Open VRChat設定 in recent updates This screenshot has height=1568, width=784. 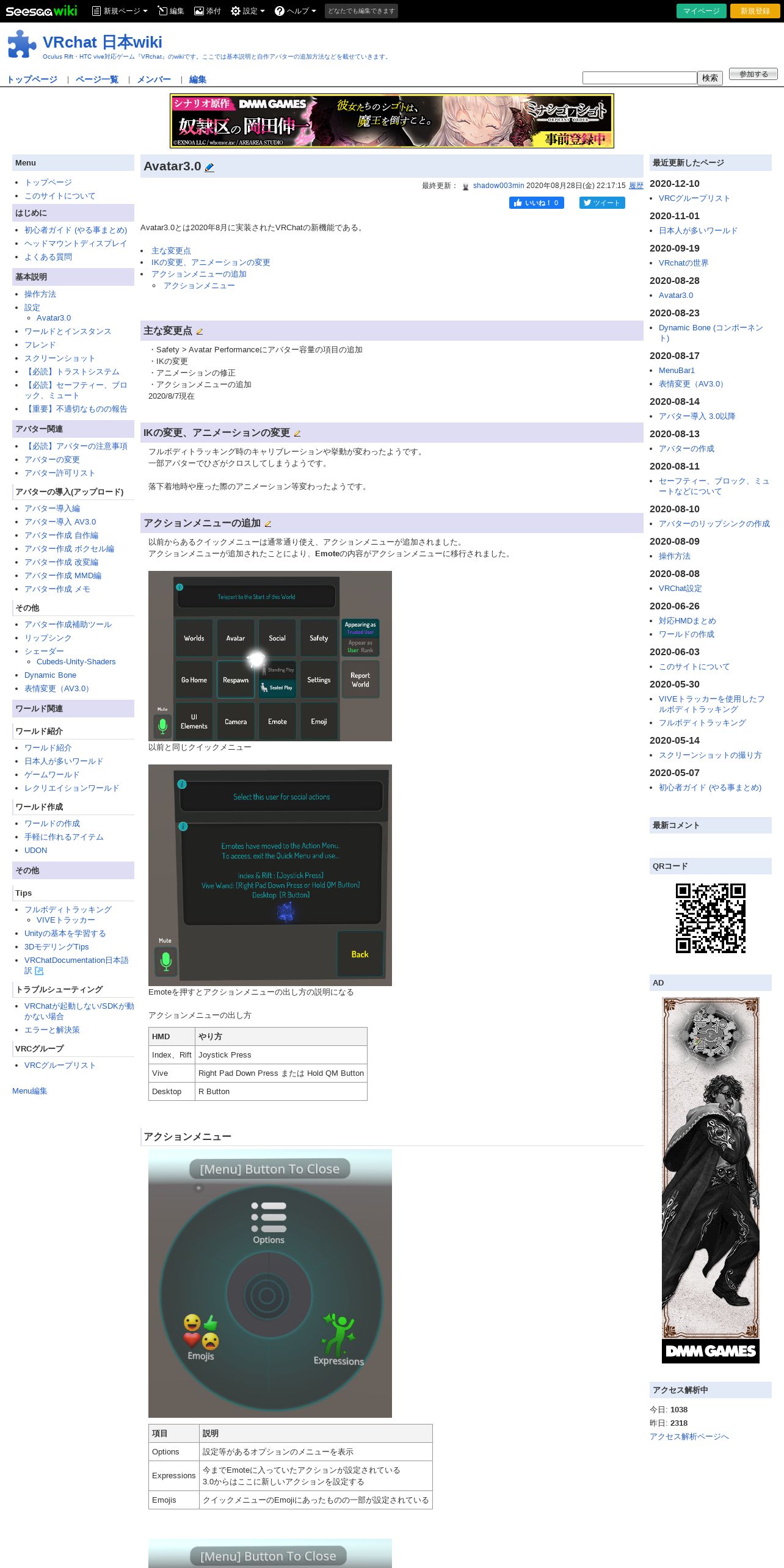tap(680, 589)
